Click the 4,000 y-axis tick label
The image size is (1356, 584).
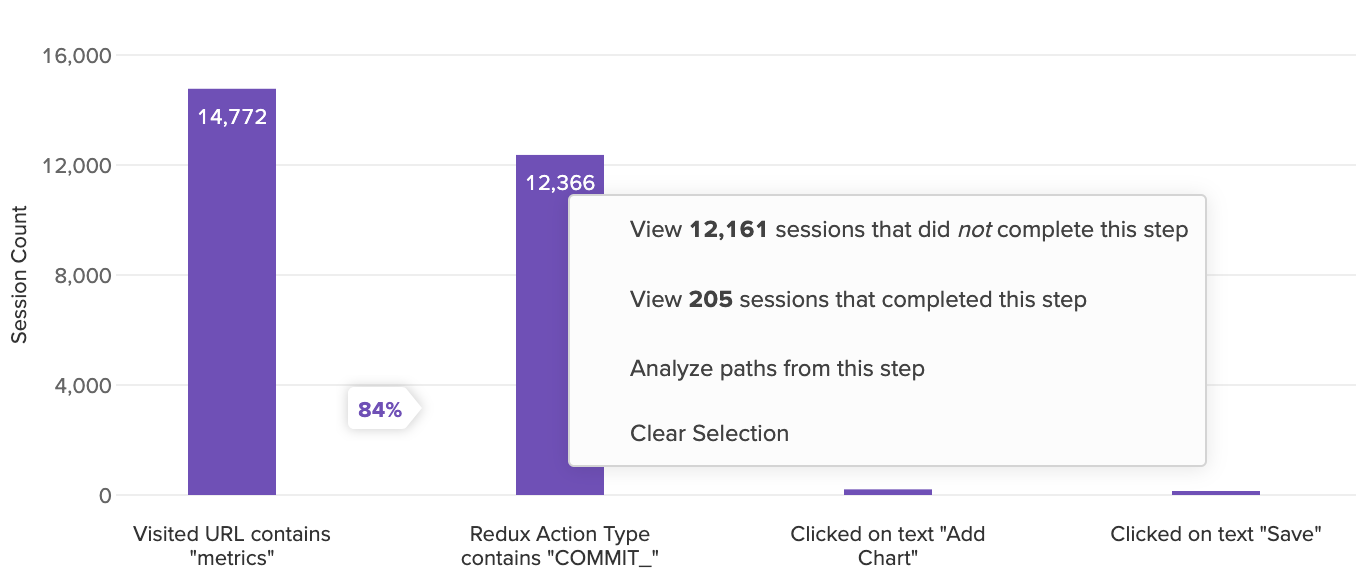coord(81,385)
